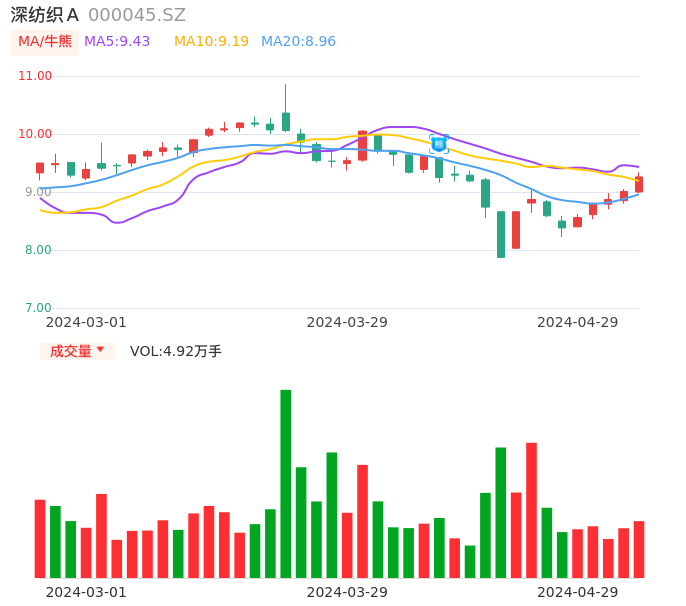Click the 2024-03-29 date under the price chart
686x606 pixels.
pyautogui.click(x=347, y=322)
